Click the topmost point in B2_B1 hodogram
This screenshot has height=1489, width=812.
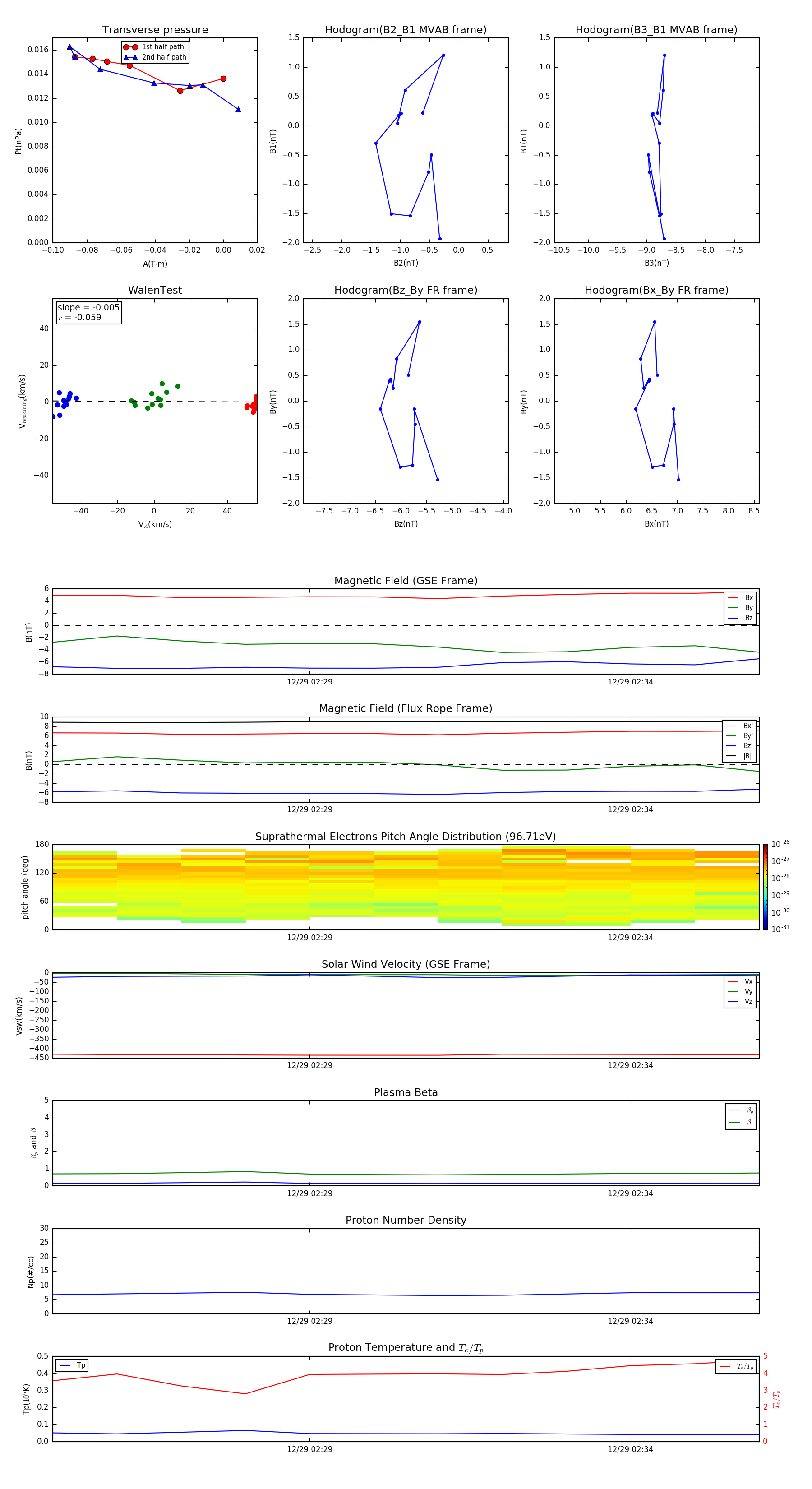tap(443, 55)
